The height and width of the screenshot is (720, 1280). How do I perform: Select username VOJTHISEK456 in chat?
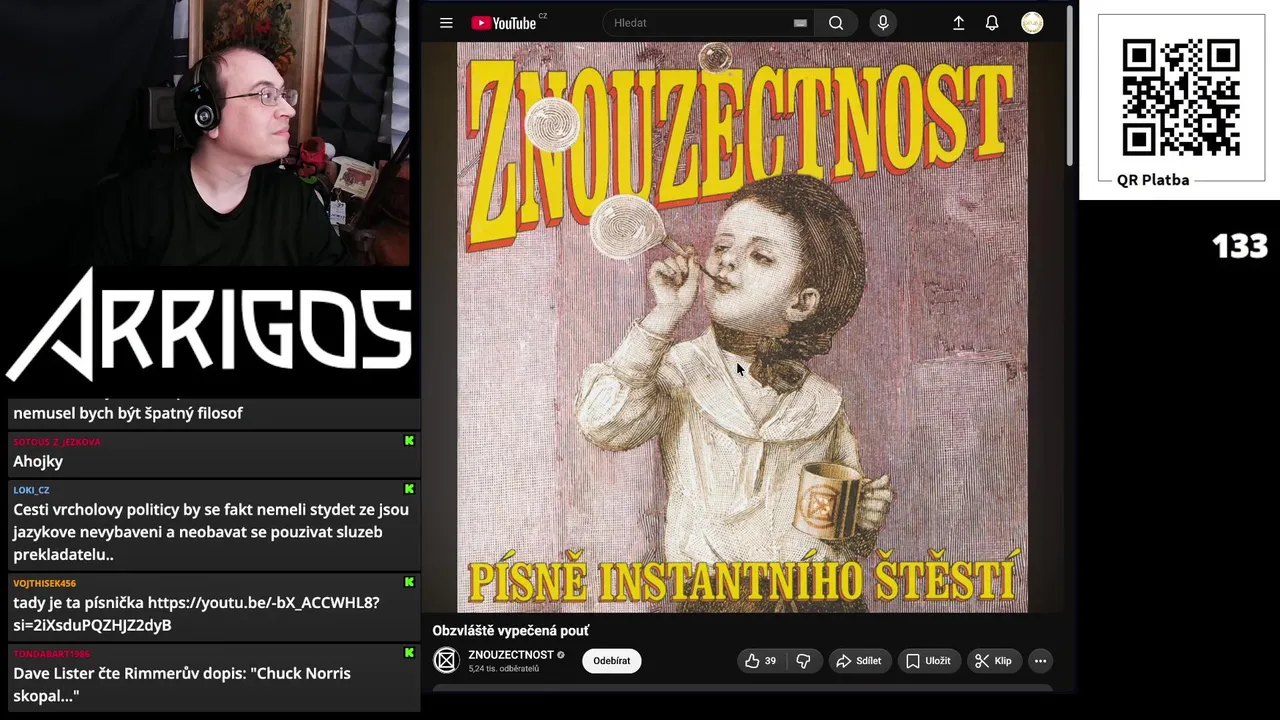pyautogui.click(x=44, y=583)
